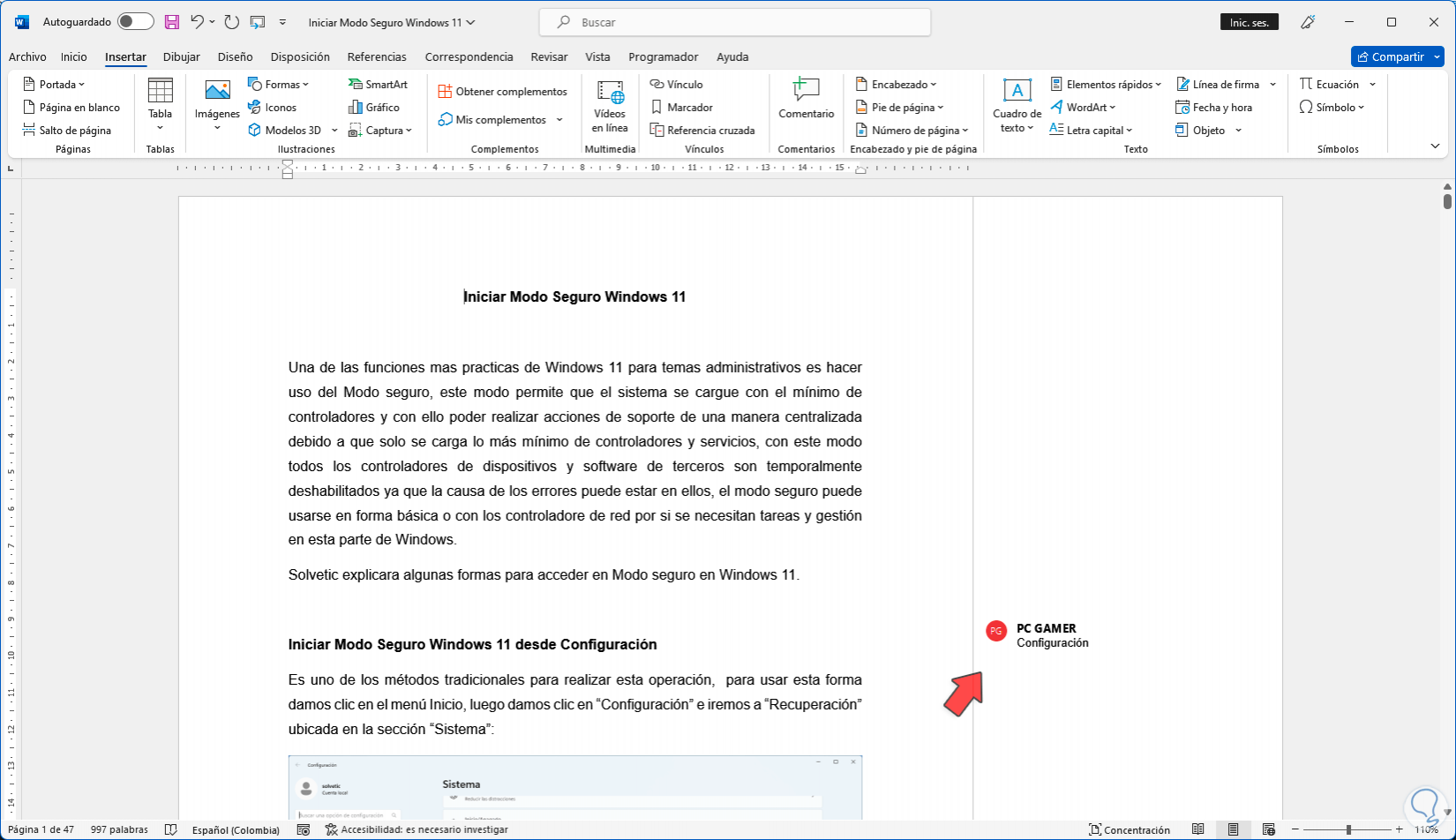Click the Compartir button

tap(1390, 57)
